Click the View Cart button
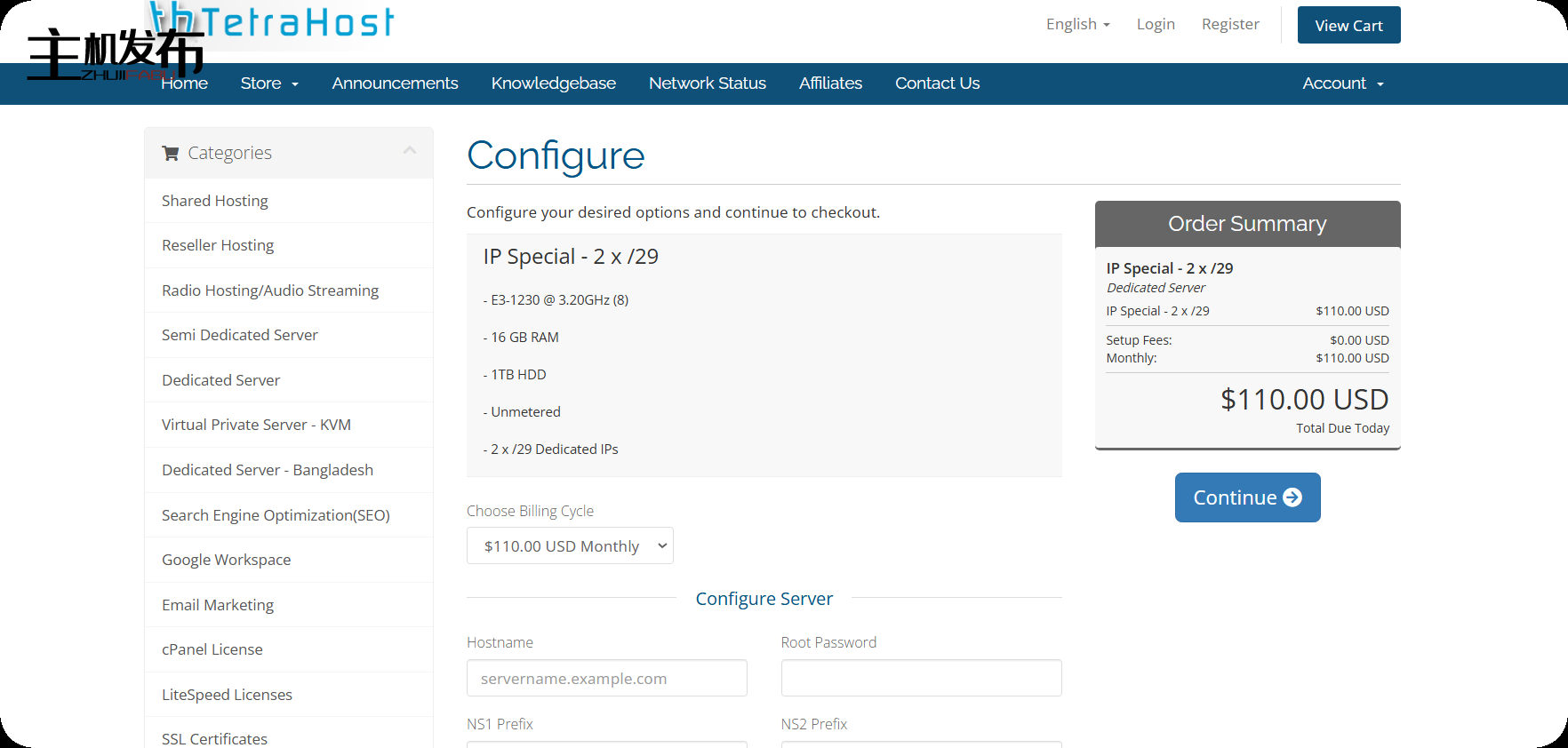Viewport: 1568px width, 748px height. 1348,26
